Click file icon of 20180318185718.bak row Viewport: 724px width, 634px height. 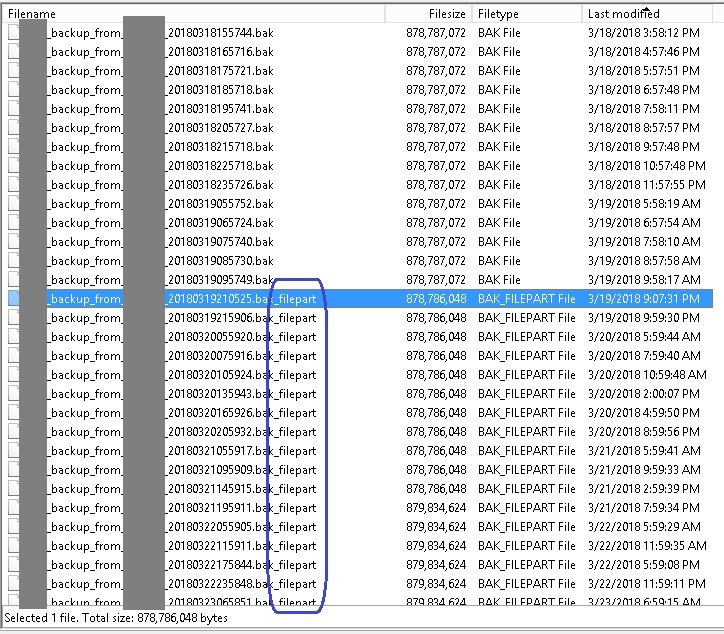[x=13, y=90]
